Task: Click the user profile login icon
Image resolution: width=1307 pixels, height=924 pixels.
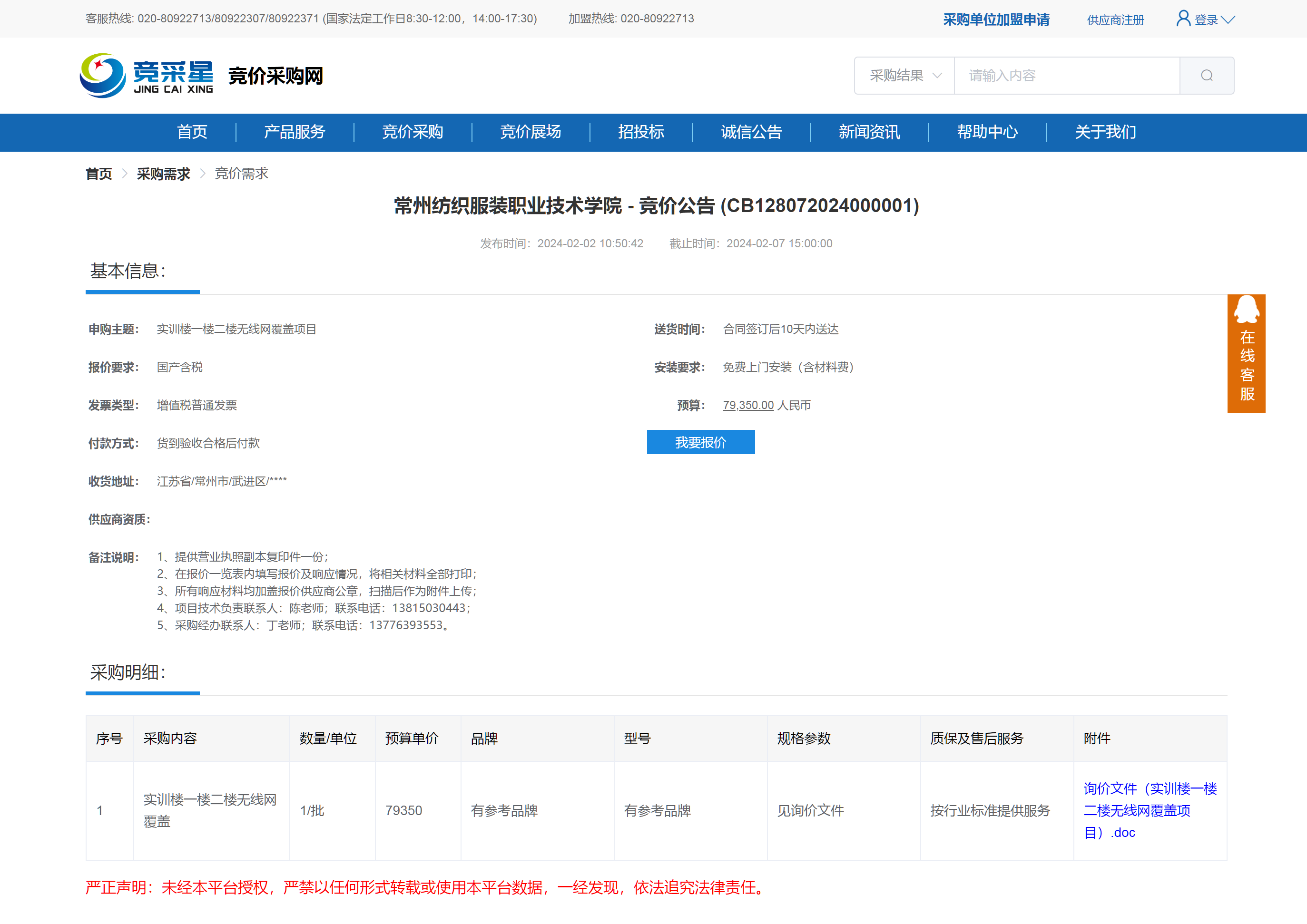Action: tap(1183, 19)
